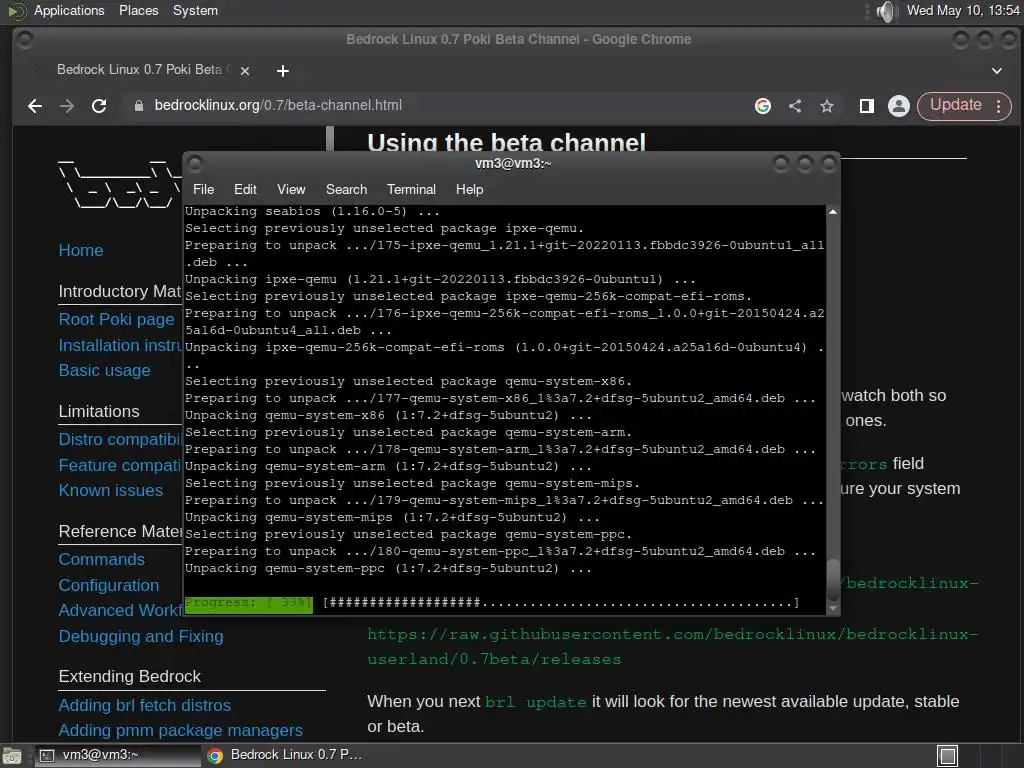Open the Google icon in address bar
The height and width of the screenshot is (768, 1024).
[763, 106]
